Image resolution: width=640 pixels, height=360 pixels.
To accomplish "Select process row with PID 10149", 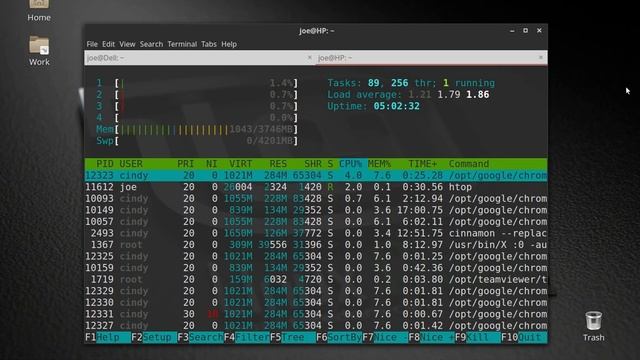I will coord(316,210).
